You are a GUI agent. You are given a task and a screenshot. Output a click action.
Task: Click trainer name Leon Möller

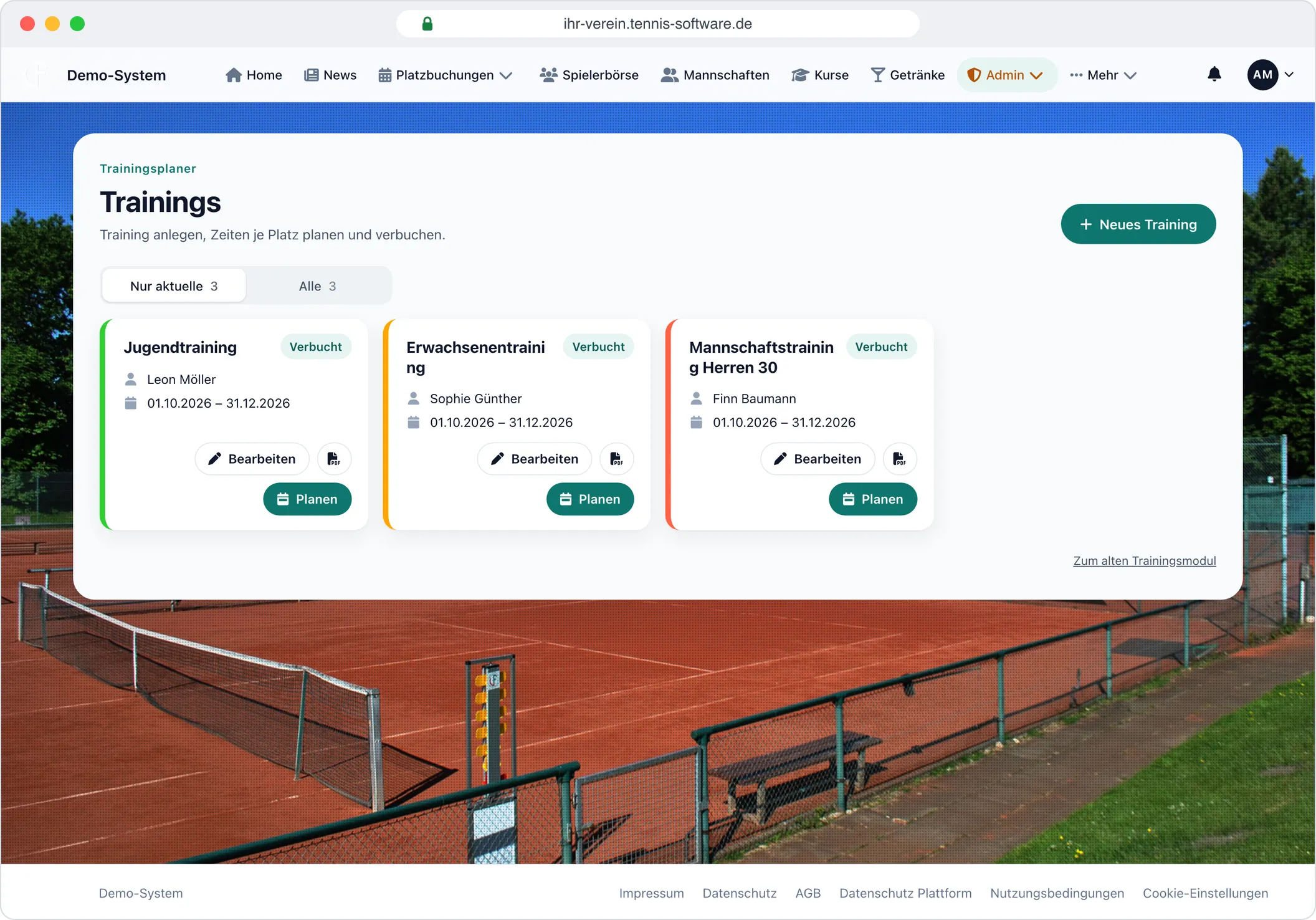(x=181, y=379)
